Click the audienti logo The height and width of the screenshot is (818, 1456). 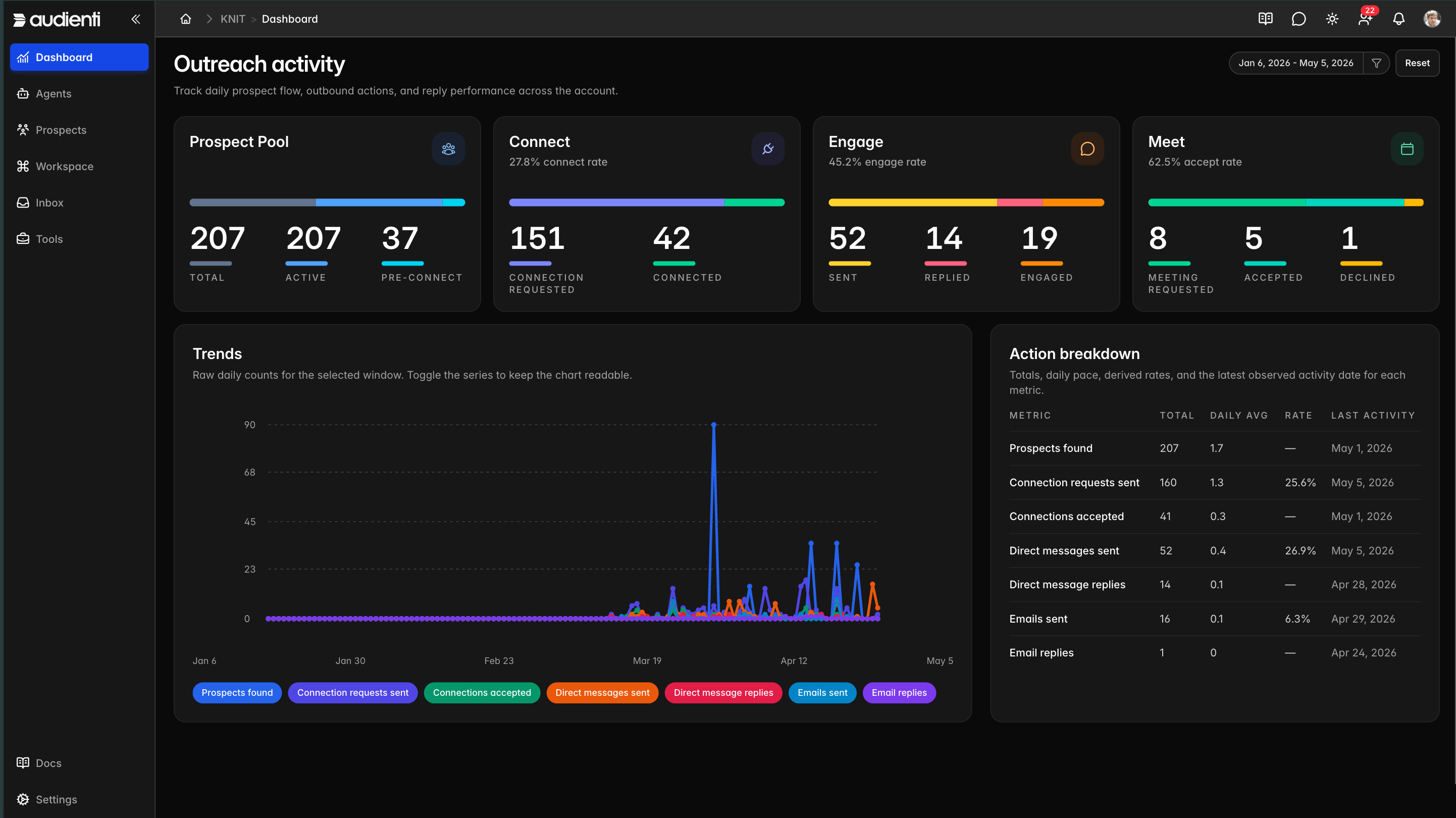(57, 19)
